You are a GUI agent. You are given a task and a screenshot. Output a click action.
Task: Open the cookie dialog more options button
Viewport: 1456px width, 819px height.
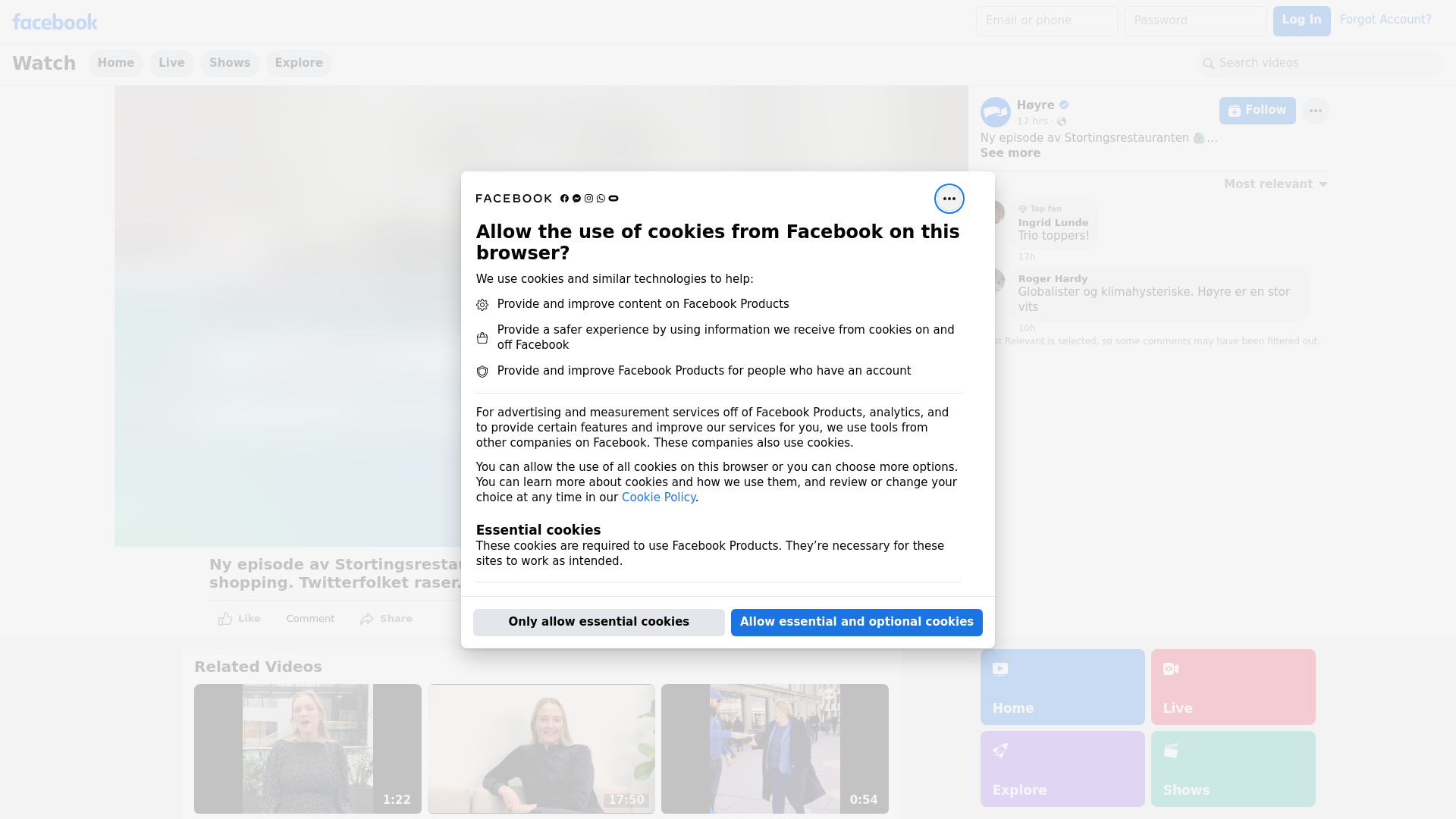coord(949,199)
